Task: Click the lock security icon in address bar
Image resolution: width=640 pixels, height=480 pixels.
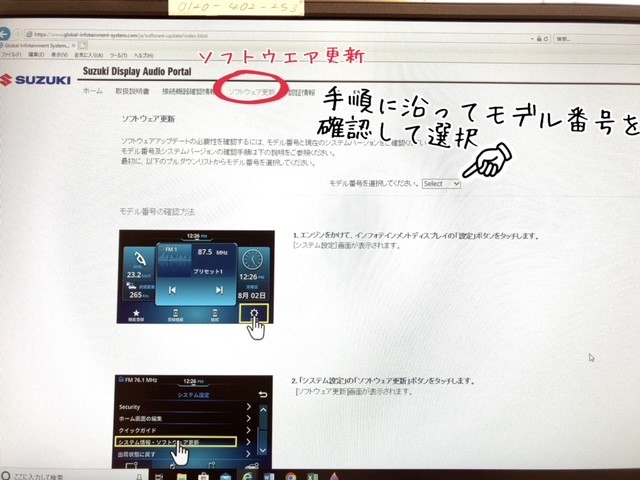Action: click(539, 38)
